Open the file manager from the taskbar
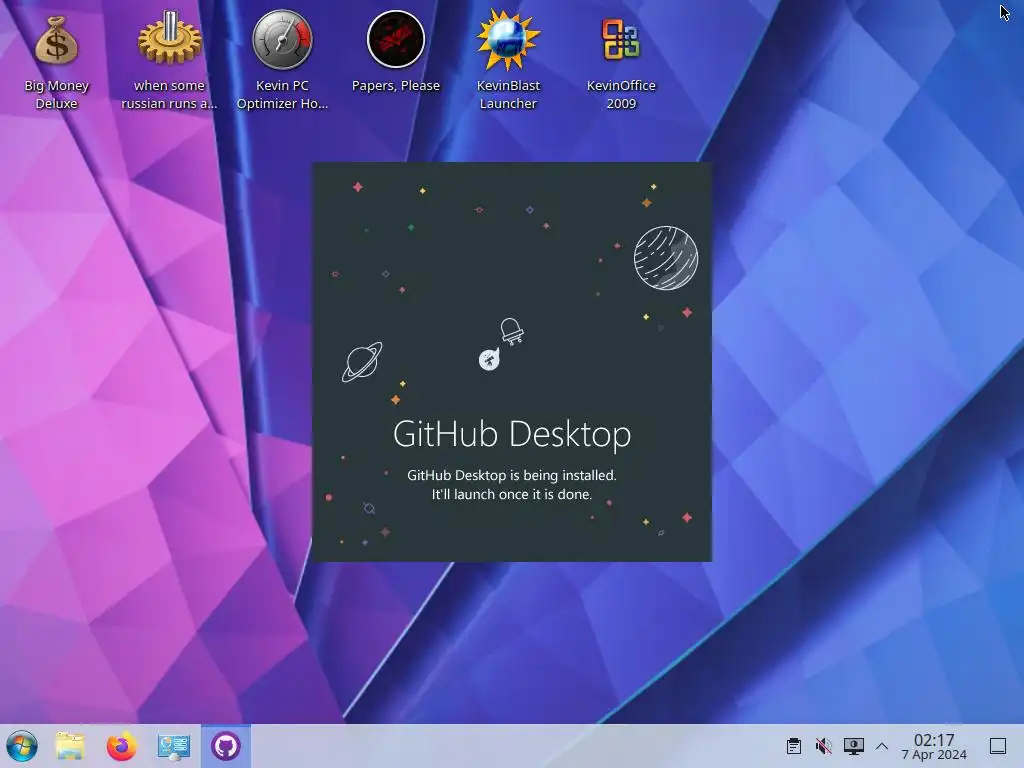This screenshot has width=1024, height=768. coord(70,746)
